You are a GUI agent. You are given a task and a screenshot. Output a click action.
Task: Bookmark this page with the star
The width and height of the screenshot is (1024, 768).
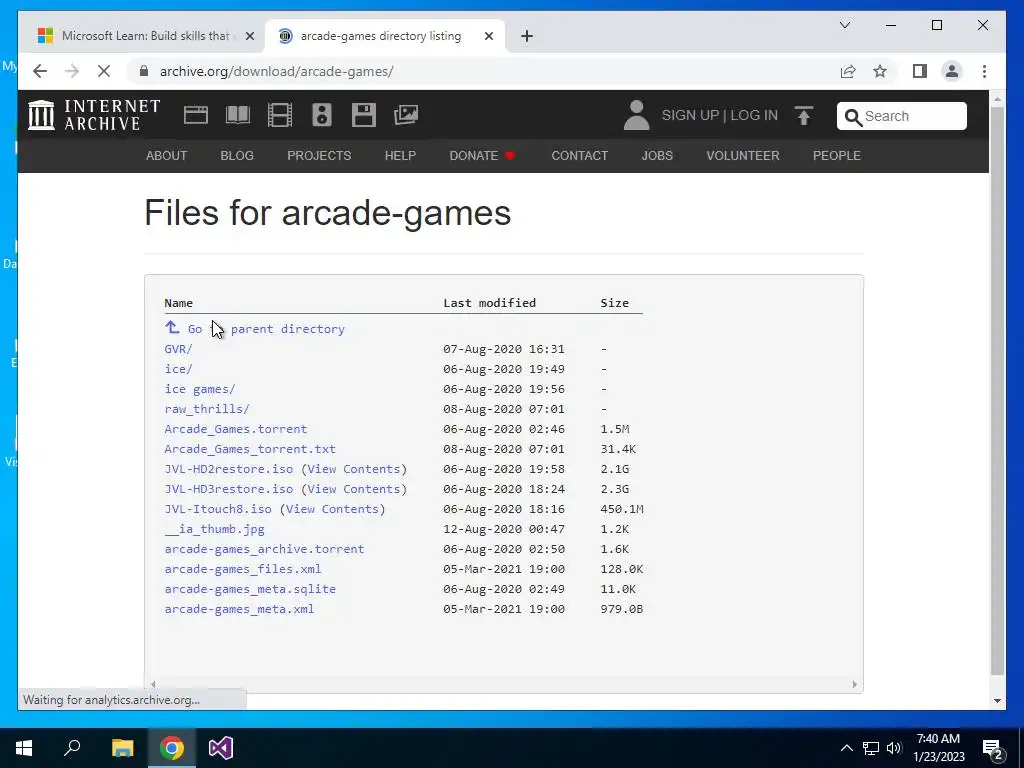[x=880, y=71]
